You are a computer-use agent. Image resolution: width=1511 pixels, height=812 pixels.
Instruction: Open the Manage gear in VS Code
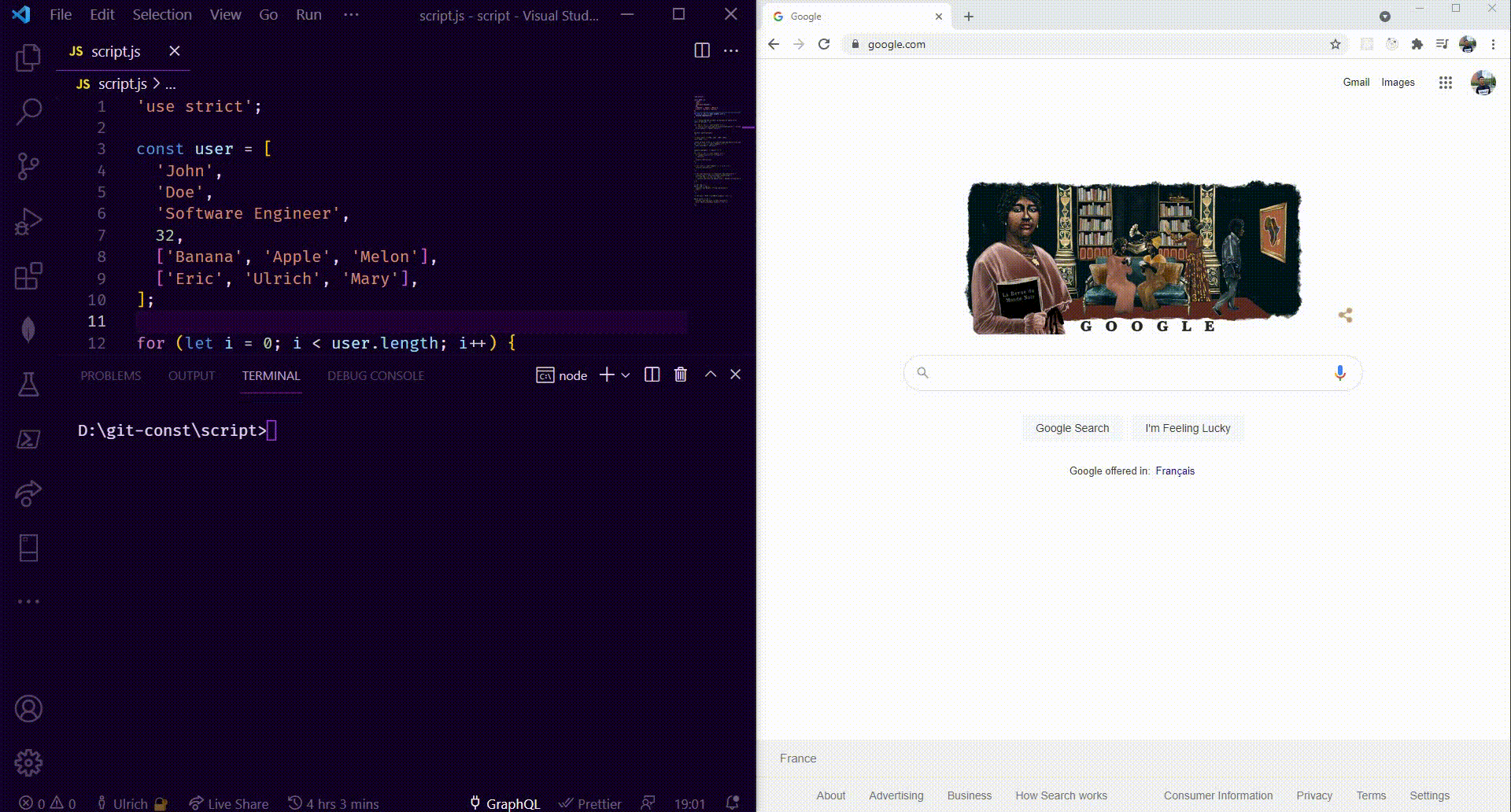click(x=28, y=762)
